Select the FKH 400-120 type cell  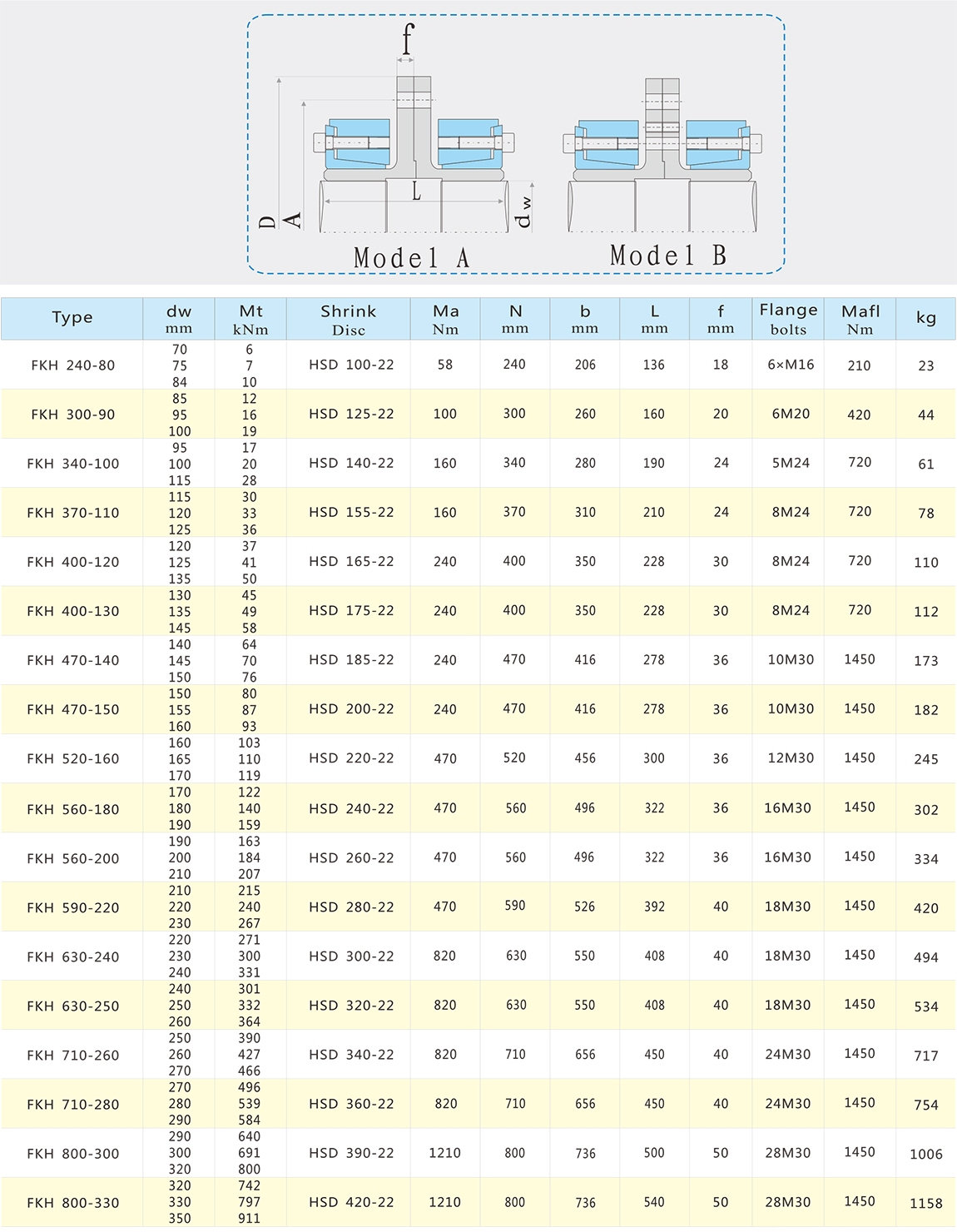point(72,562)
